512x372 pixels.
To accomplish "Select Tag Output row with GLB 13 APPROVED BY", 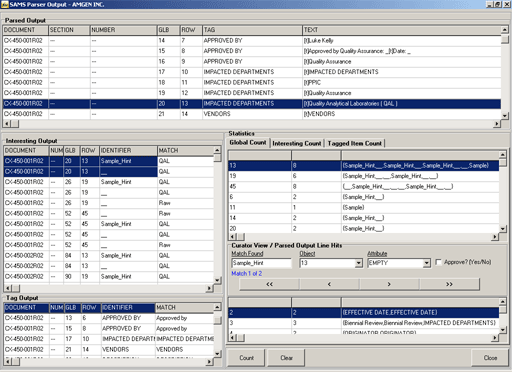I will 109,318.
